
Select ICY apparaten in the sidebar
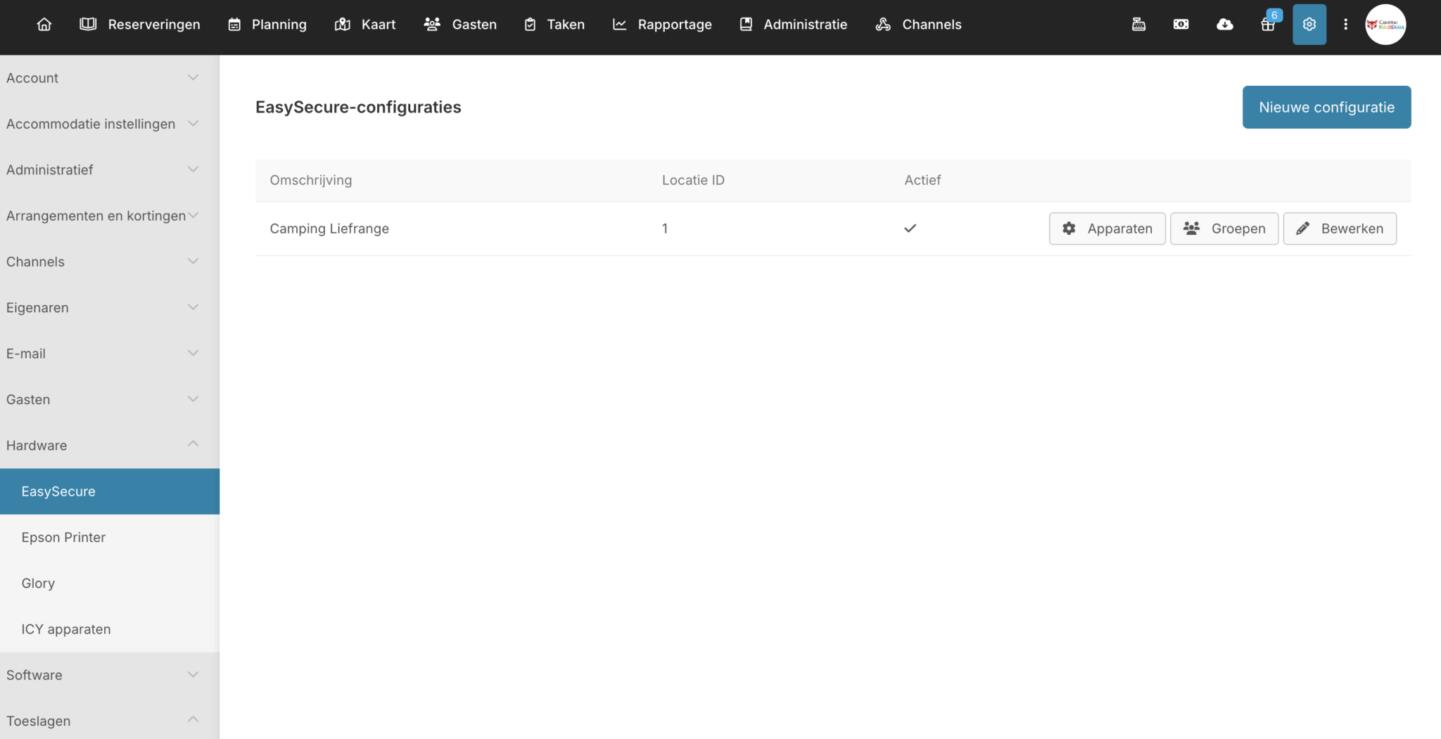point(66,629)
